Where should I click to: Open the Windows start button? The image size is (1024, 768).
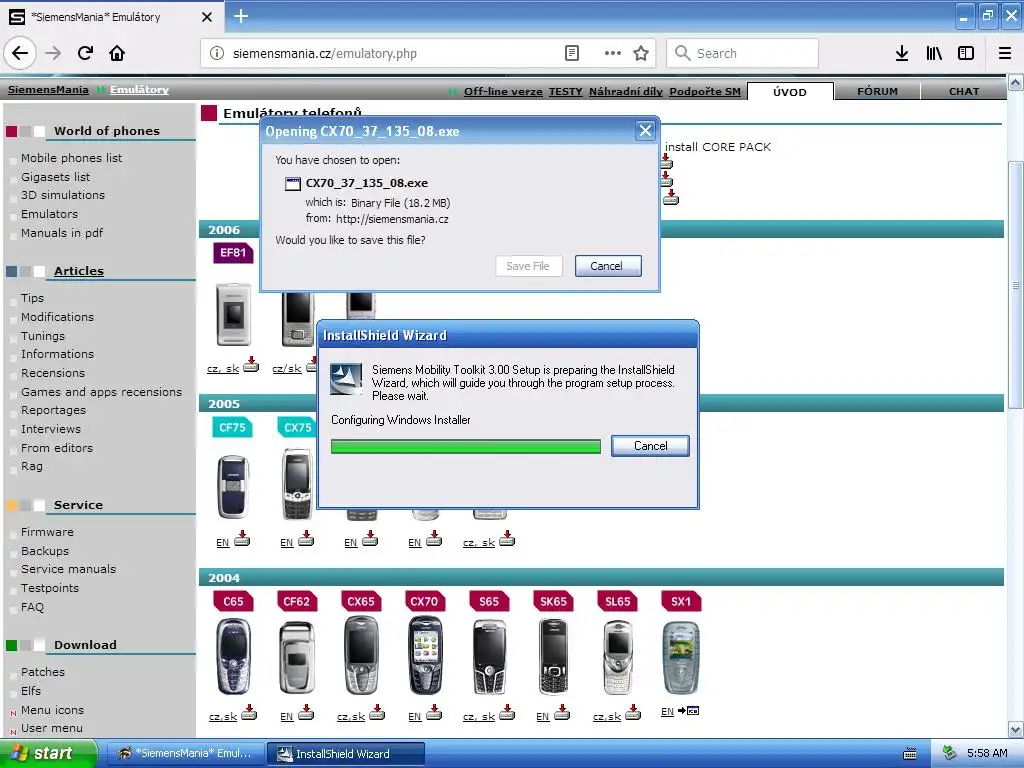(48, 754)
